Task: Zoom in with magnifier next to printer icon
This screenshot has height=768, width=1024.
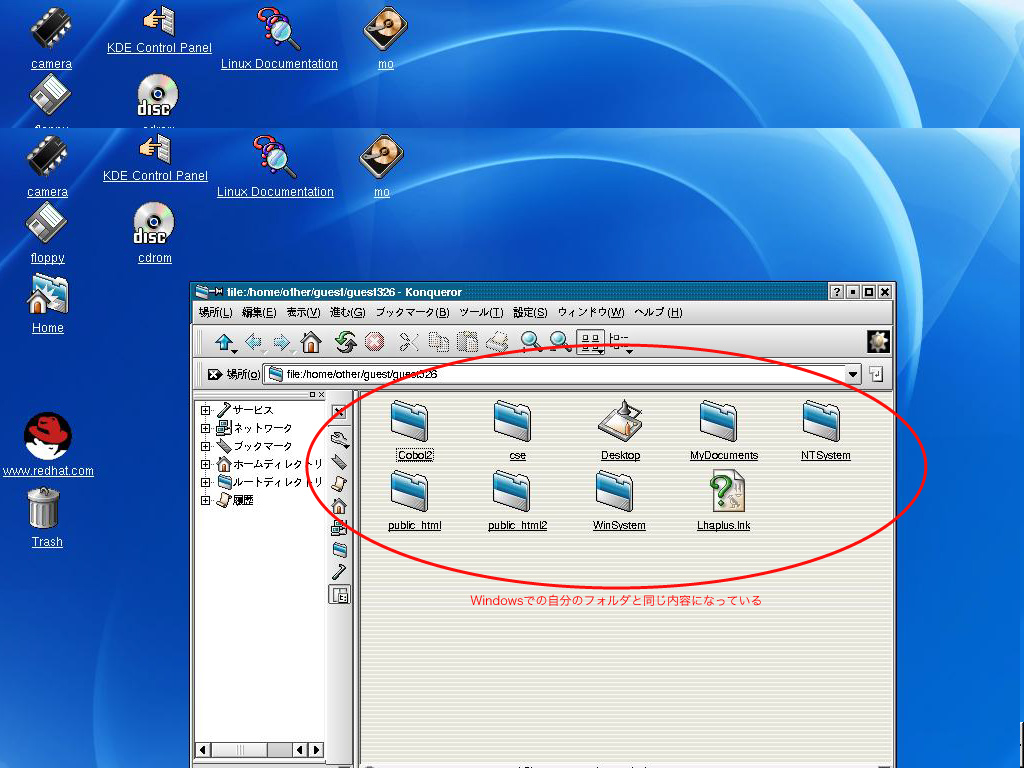Action: [530, 342]
